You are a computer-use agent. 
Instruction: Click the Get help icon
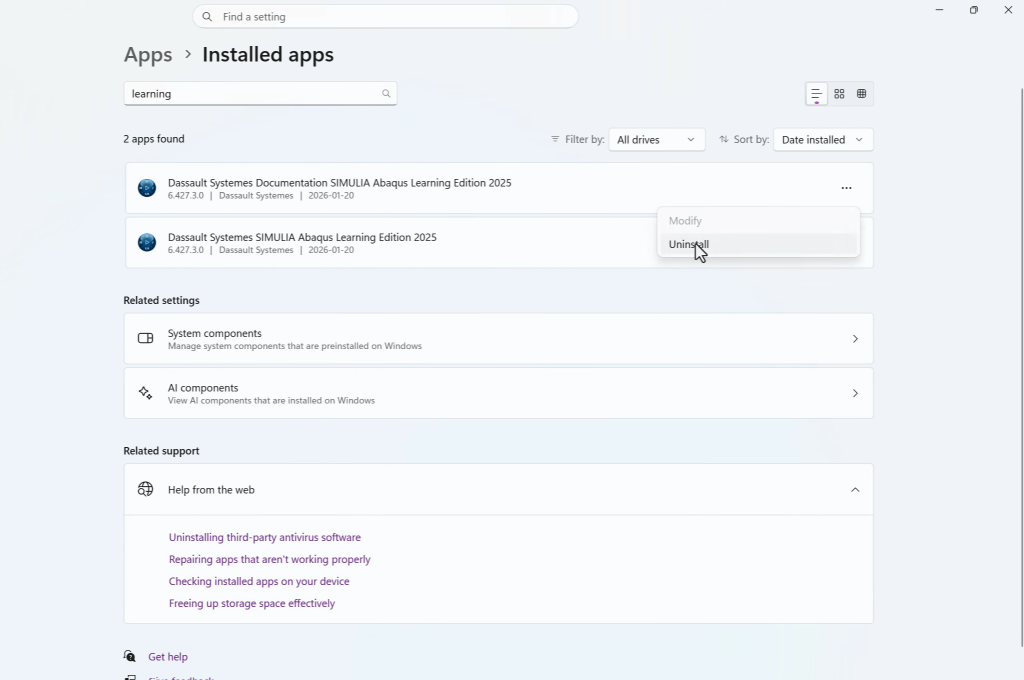(130, 656)
